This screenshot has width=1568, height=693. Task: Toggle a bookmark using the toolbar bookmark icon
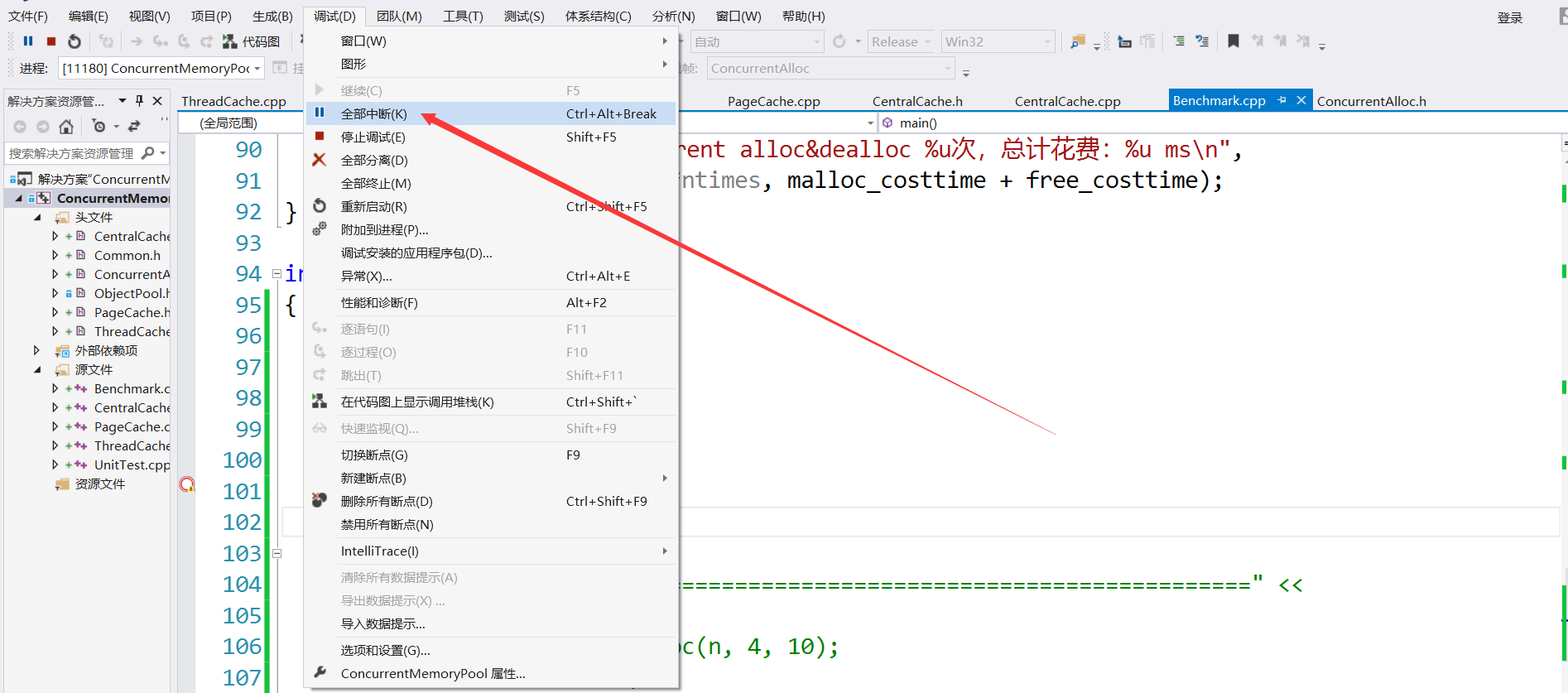(x=1234, y=41)
